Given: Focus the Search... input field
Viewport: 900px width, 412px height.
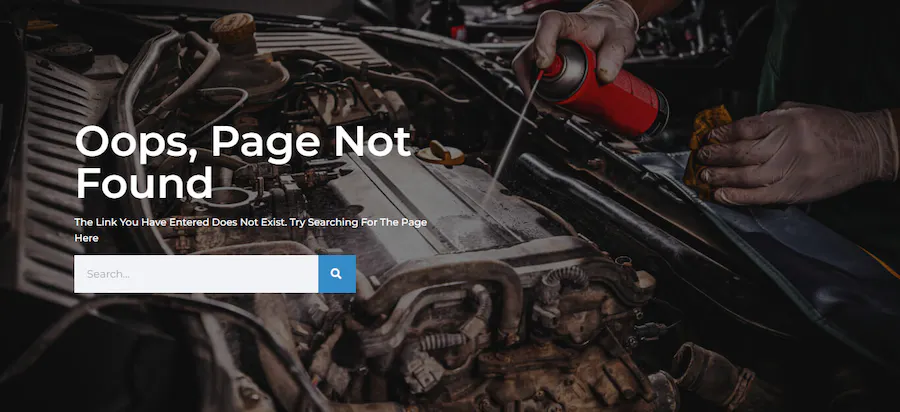Looking at the screenshot, I should tap(196, 274).
